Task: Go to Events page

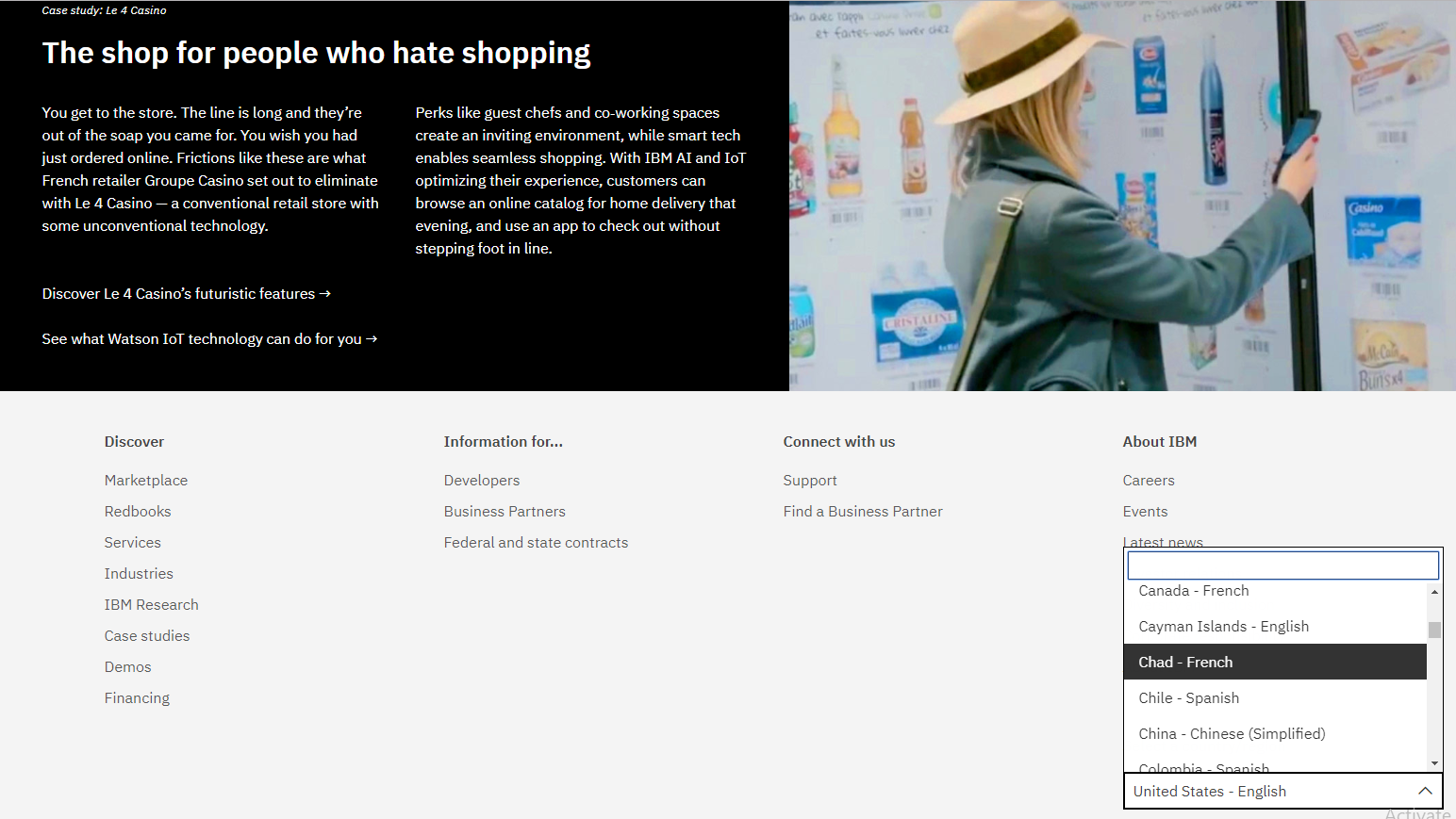Action: pyautogui.click(x=1145, y=512)
